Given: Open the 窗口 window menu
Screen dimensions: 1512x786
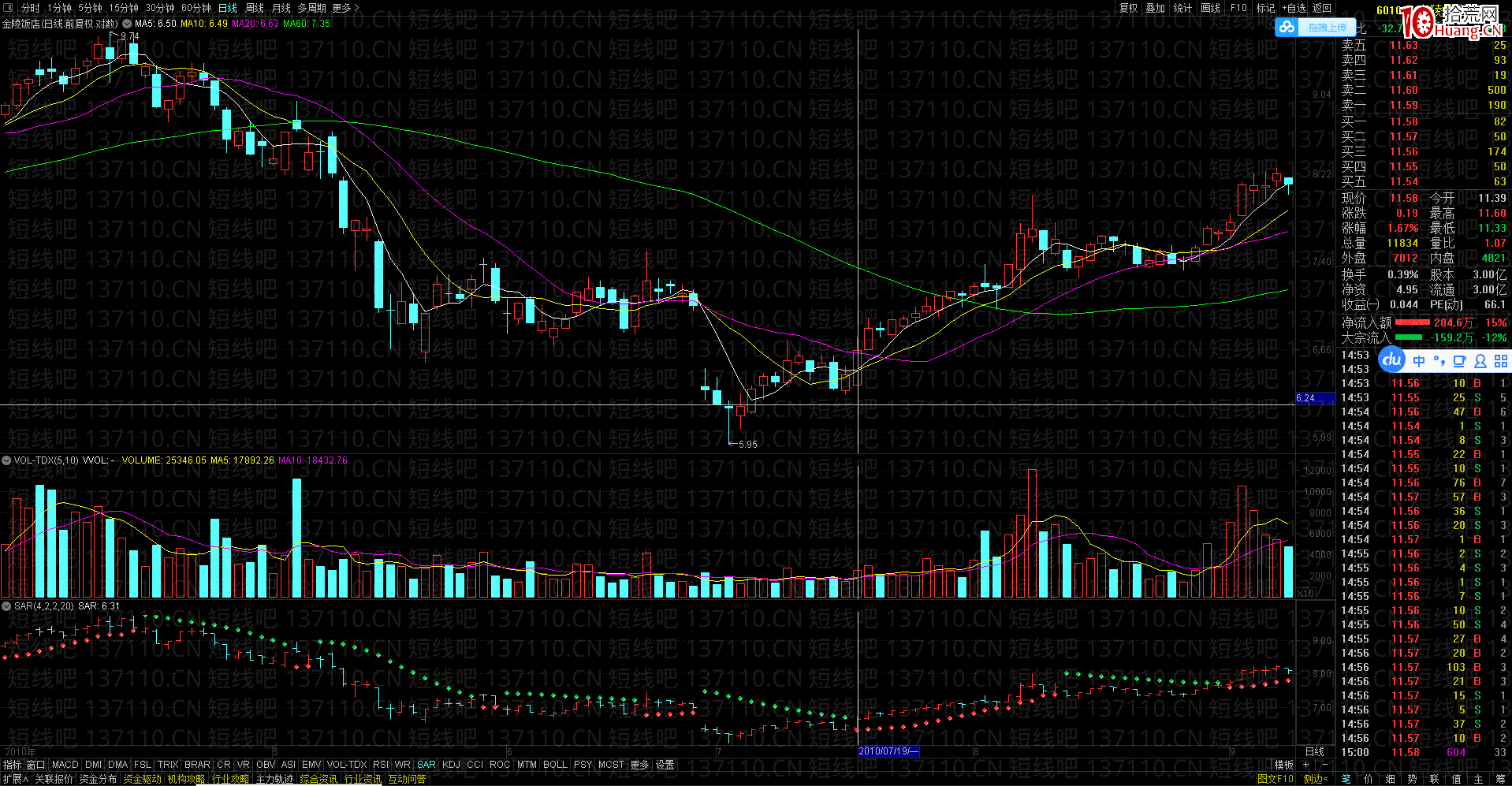Looking at the screenshot, I should point(36,765).
